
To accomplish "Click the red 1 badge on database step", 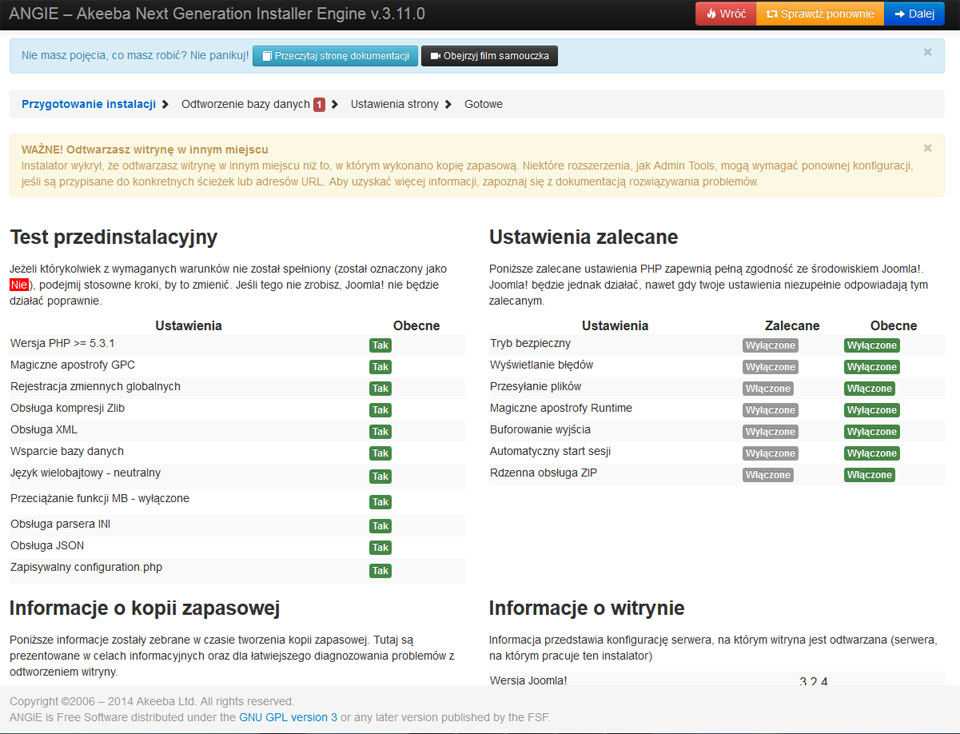I will point(319,105).
